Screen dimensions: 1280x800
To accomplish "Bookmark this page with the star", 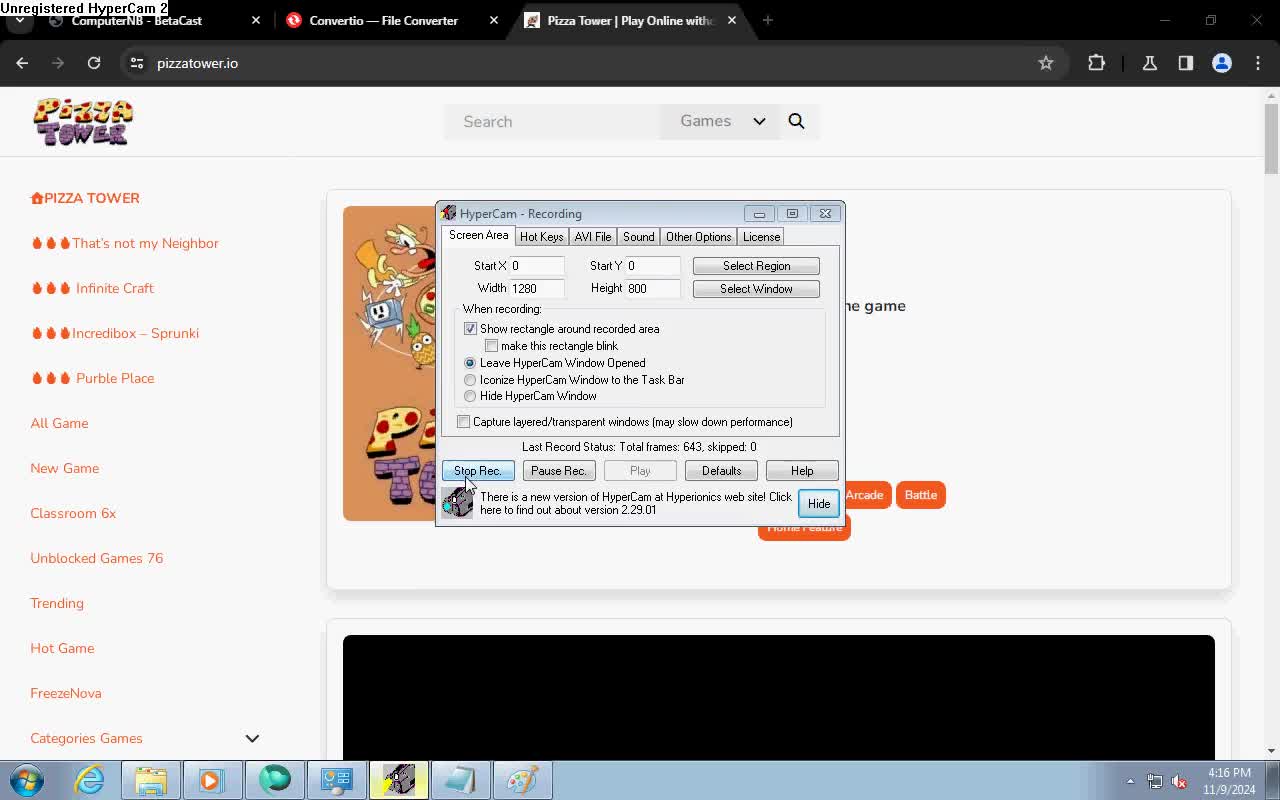I will 1046,63.
